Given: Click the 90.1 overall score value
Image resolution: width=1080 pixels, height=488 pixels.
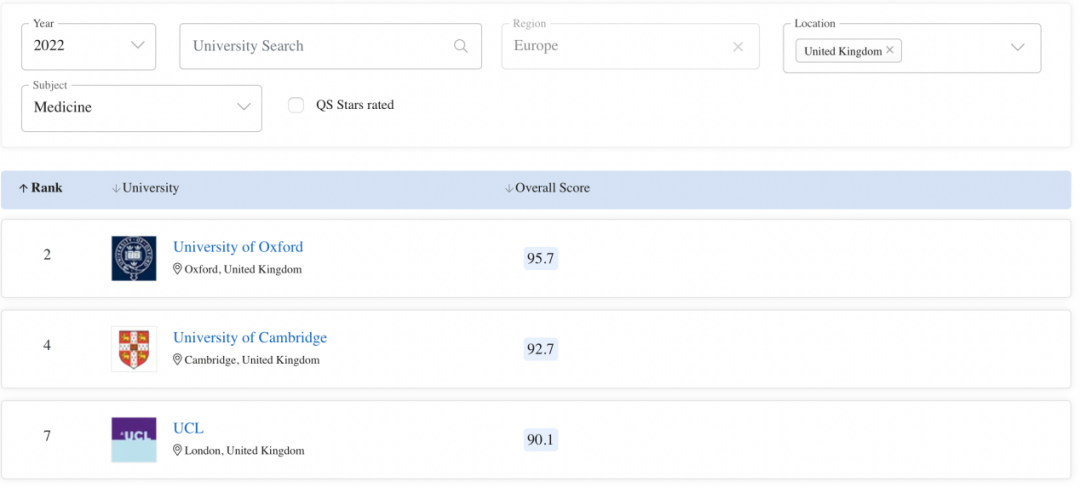Looking at the screenshot, I should [x=541, y=441].
